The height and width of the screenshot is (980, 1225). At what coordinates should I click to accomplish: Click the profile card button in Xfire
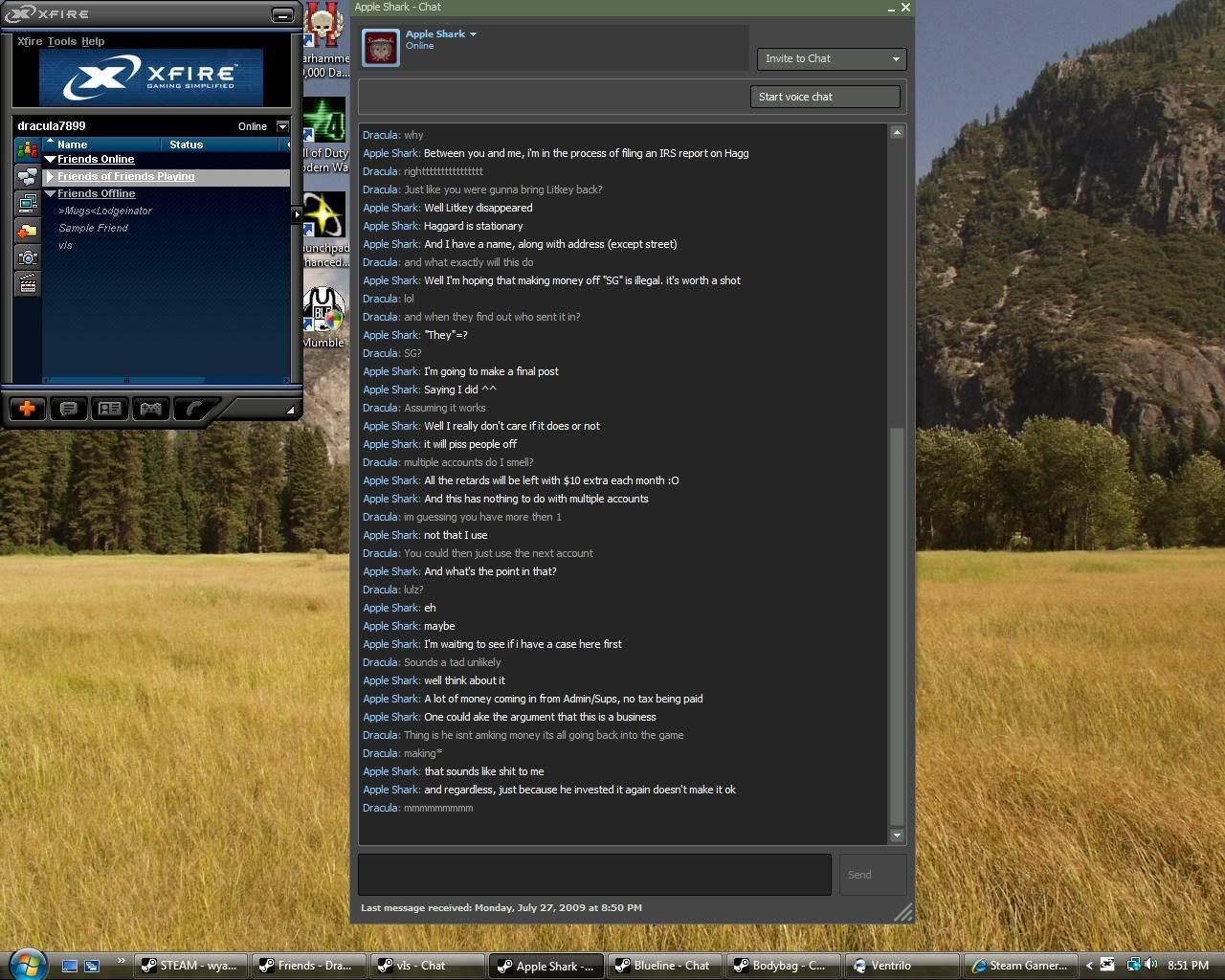(109, 409)
